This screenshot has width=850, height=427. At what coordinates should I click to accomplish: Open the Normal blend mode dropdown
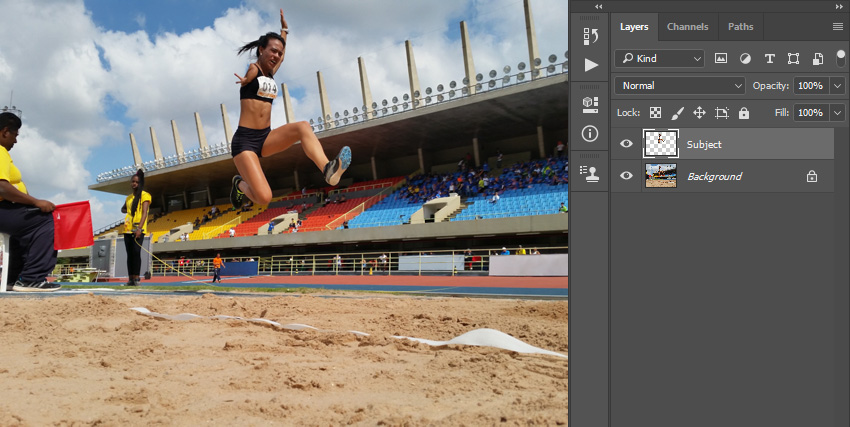680,86
